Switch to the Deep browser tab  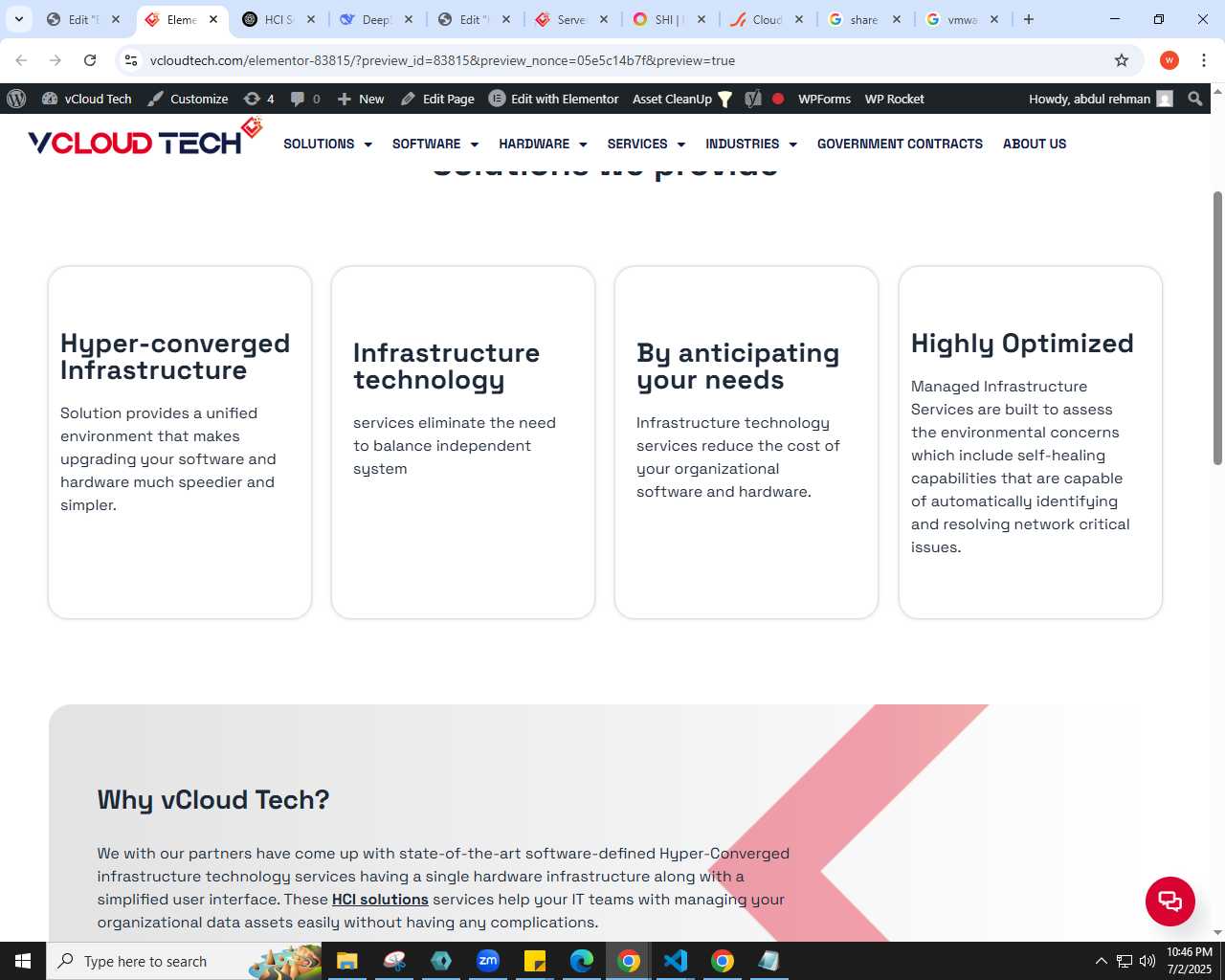coord(376,19)
